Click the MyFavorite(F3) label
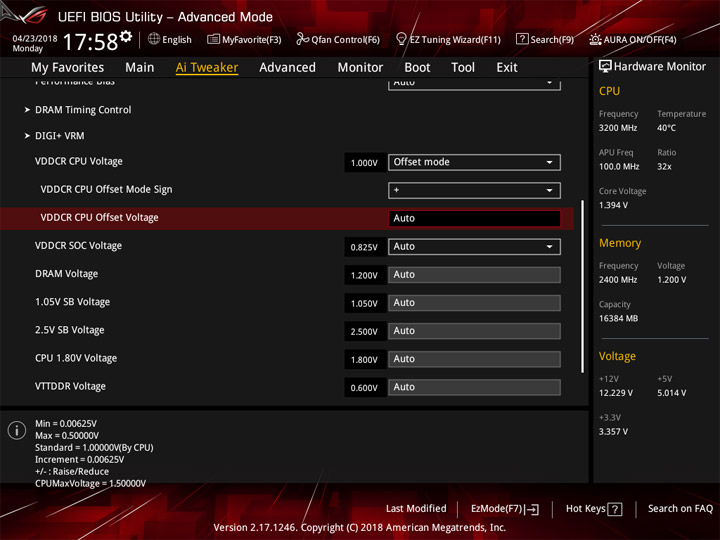Image resolution: width=720 pixels, height=540 pixels. (x=252, y=39)
